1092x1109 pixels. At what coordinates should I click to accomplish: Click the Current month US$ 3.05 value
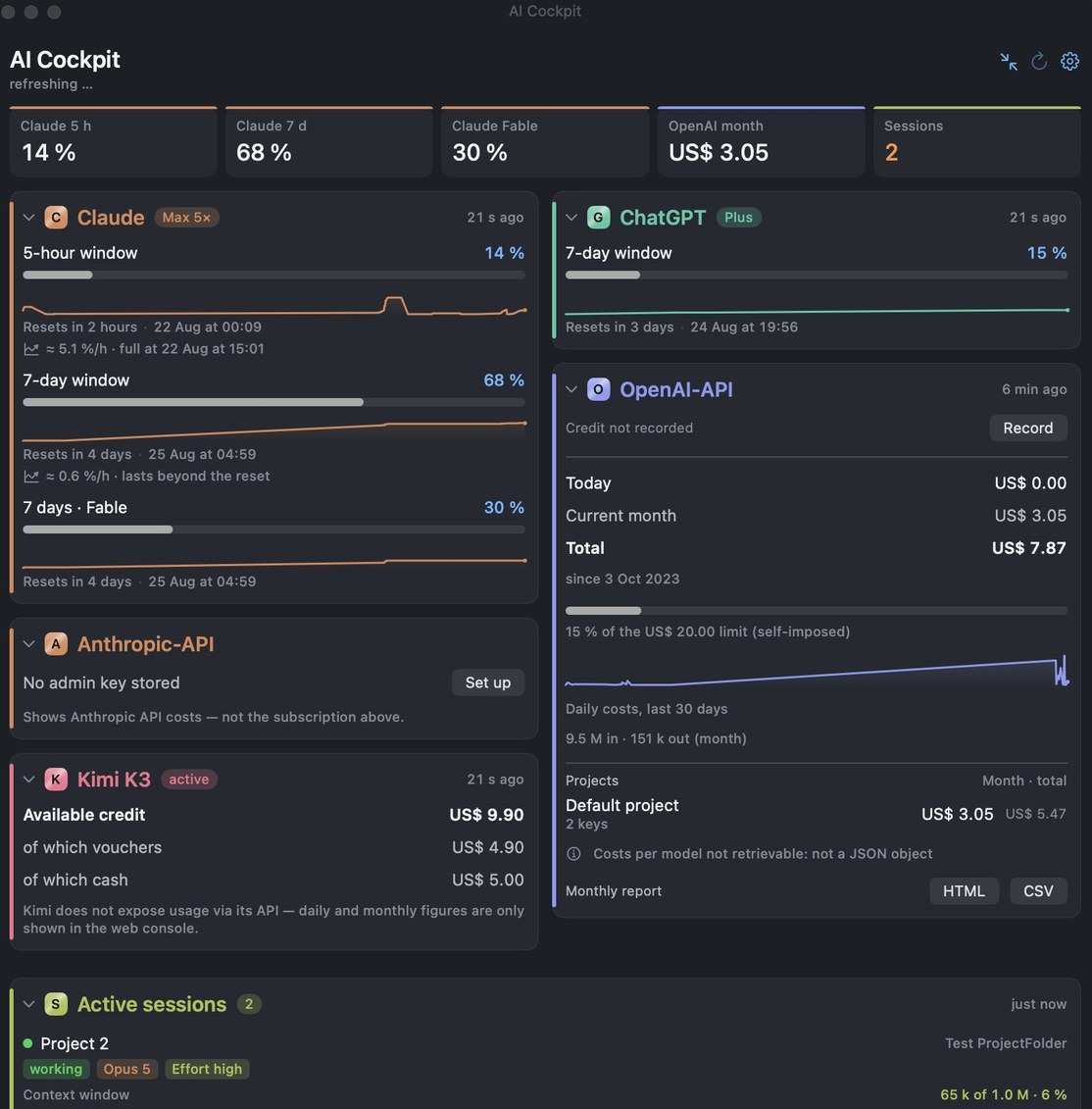[1030, 516]
